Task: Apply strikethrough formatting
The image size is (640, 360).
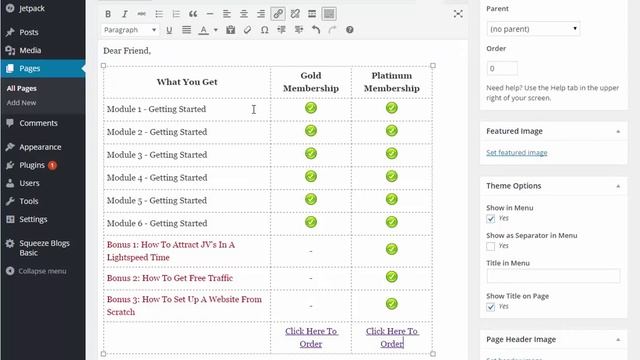Action: point(142,14)
